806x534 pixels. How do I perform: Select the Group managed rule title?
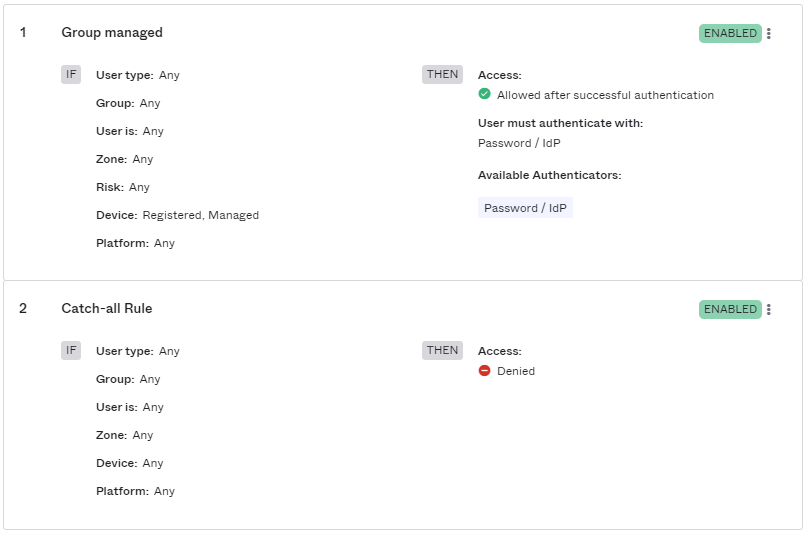coord(112,33)
